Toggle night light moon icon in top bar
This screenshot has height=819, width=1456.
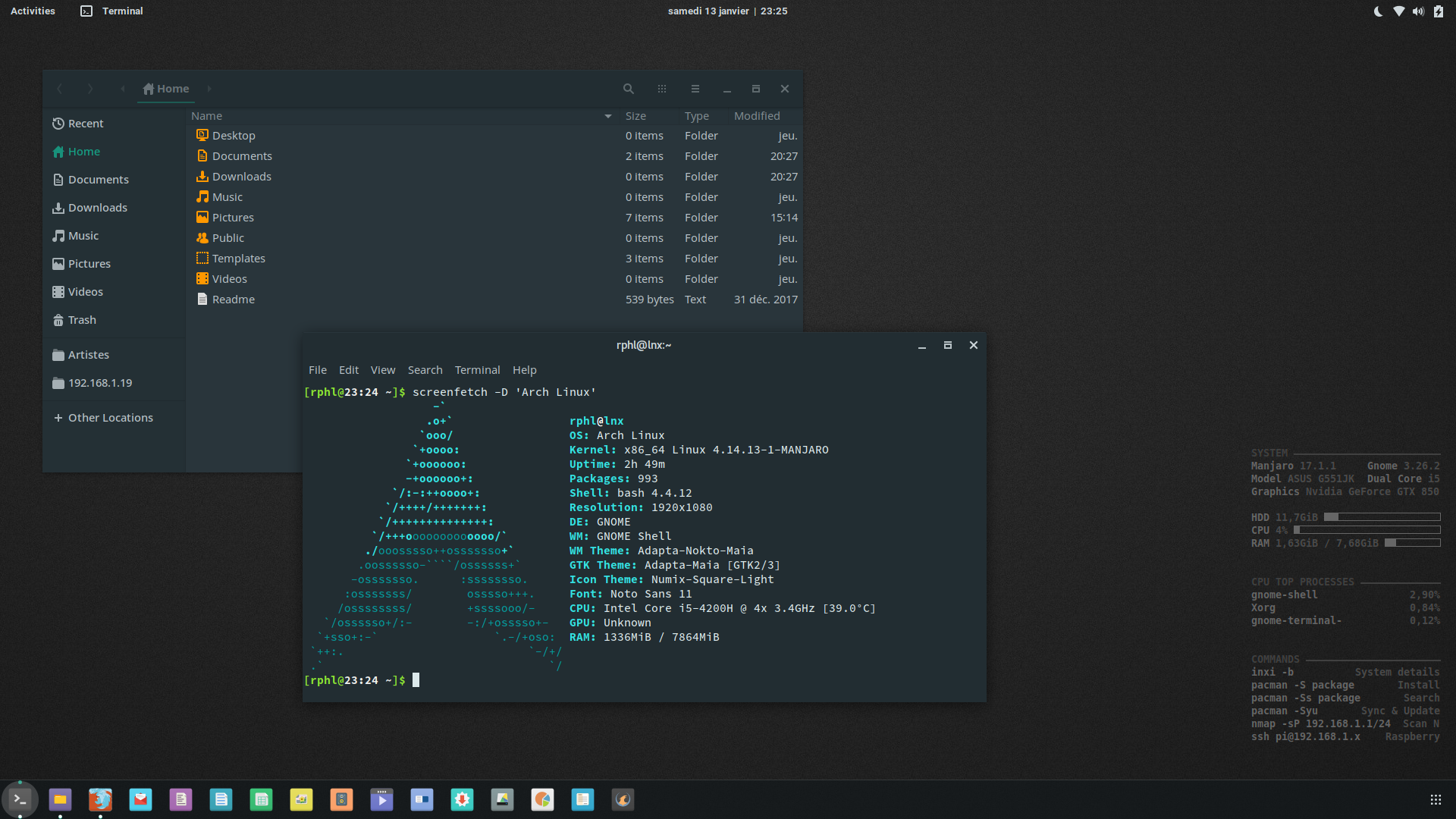pyautogui.click(x=1378, y=11)
